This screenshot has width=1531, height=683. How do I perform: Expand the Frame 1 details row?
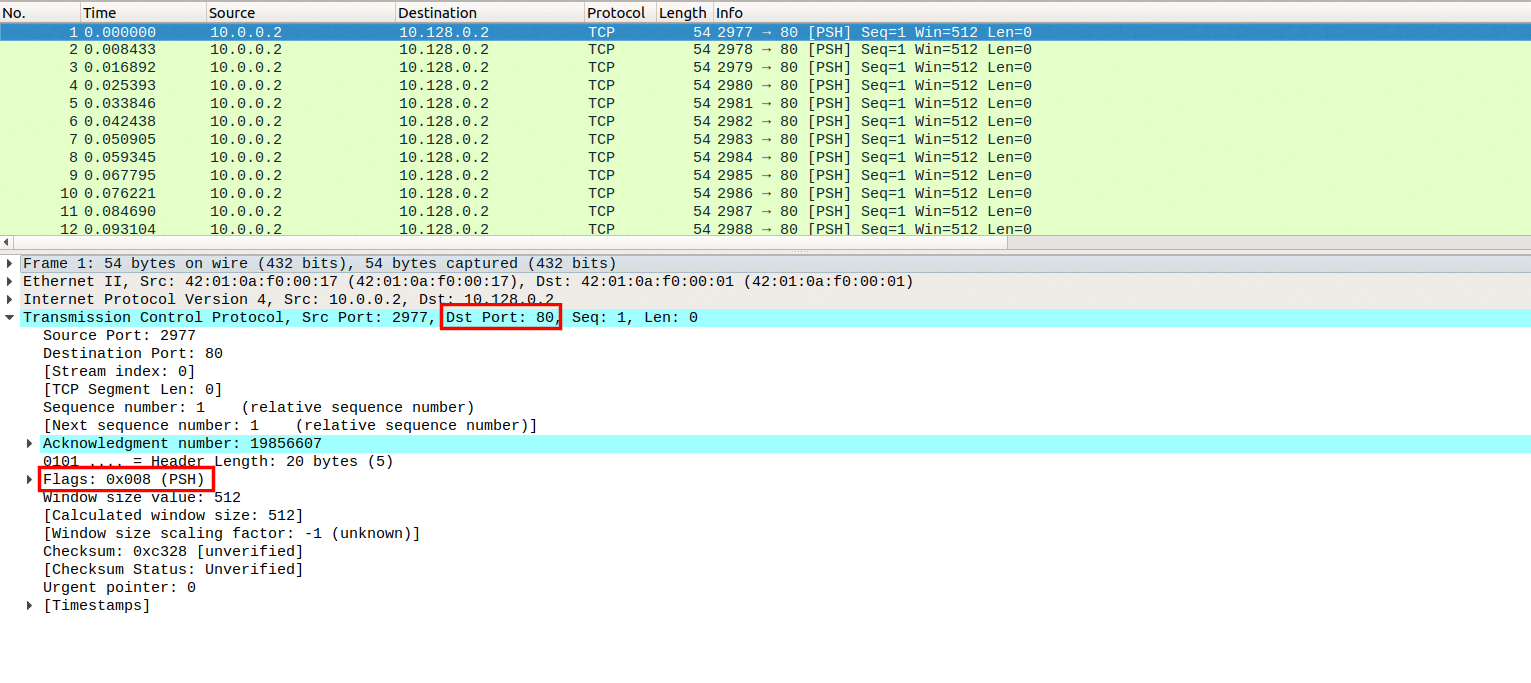pos(10,264)
